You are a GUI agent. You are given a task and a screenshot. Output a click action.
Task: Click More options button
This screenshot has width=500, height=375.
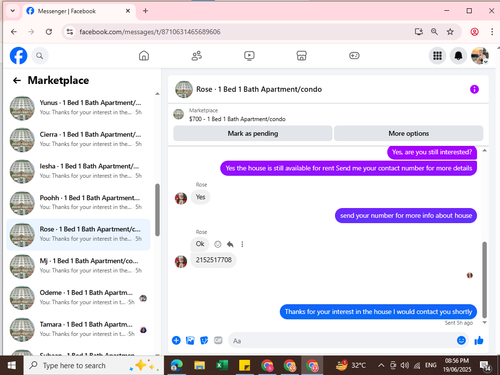[409, 133]
